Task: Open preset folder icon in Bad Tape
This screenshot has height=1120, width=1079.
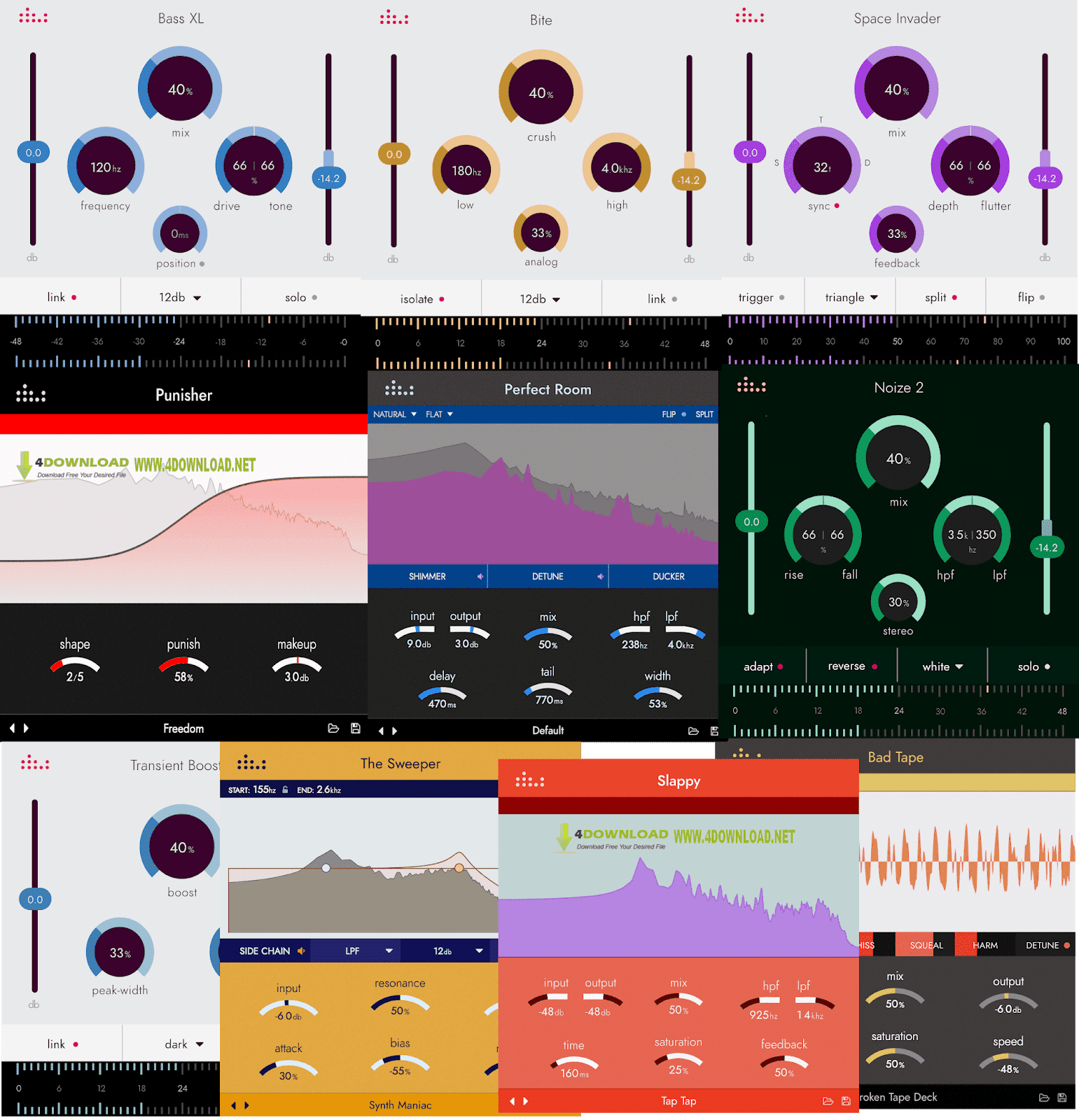Action: click(x=1044, y=1098)
